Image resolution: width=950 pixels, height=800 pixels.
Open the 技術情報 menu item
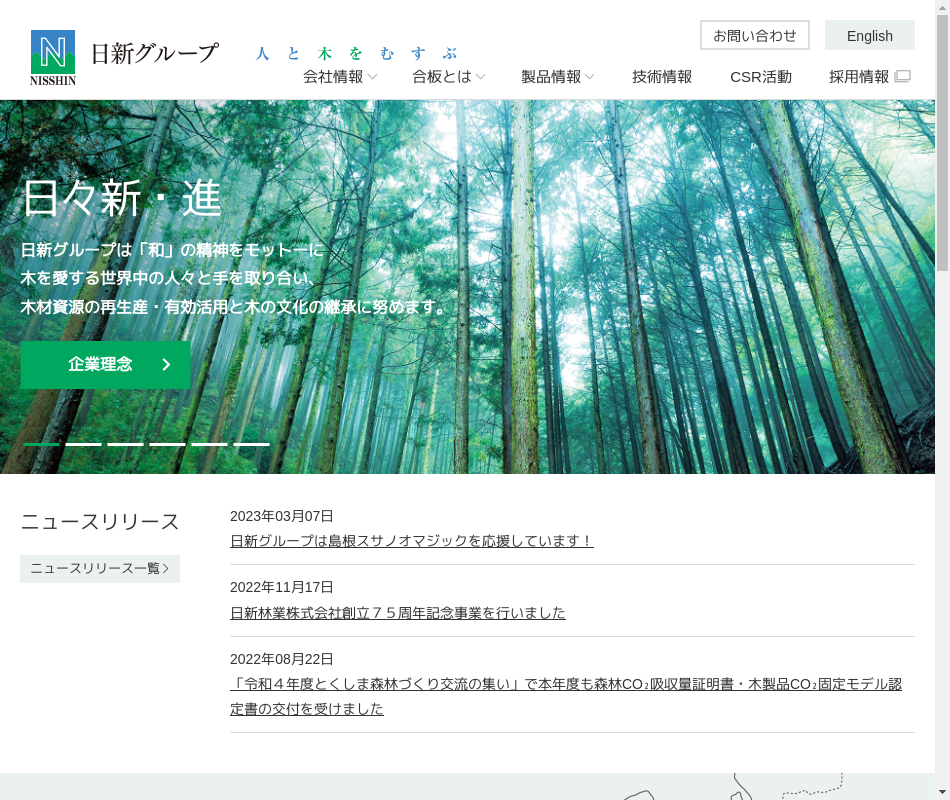[x=662, y=77]
